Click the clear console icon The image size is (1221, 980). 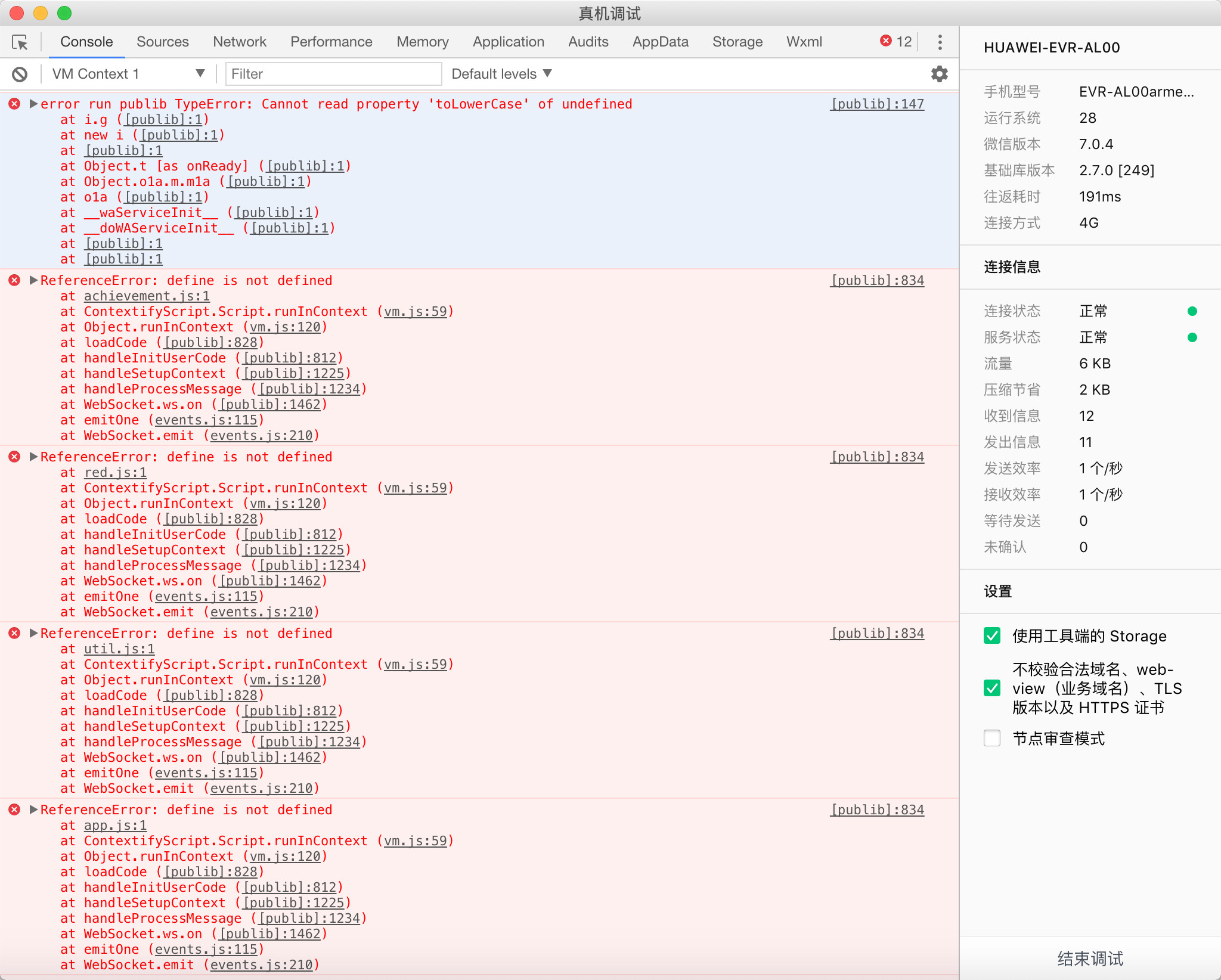20,74
